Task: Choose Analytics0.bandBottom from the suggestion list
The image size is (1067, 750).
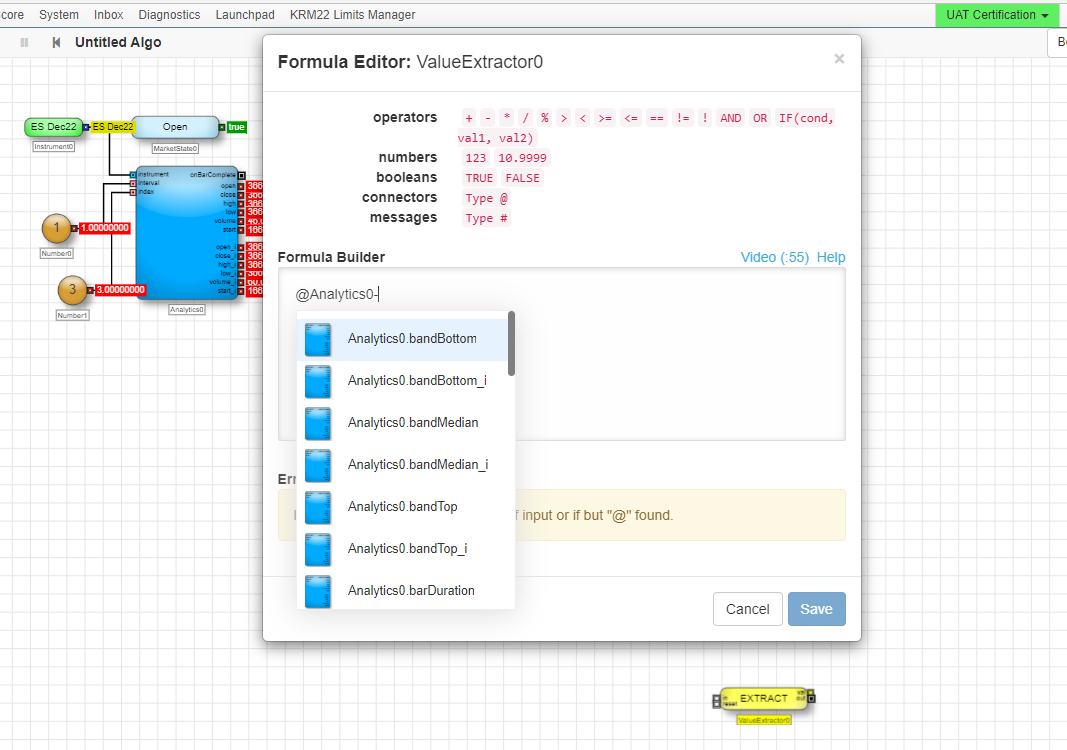Action: point(412,339)
